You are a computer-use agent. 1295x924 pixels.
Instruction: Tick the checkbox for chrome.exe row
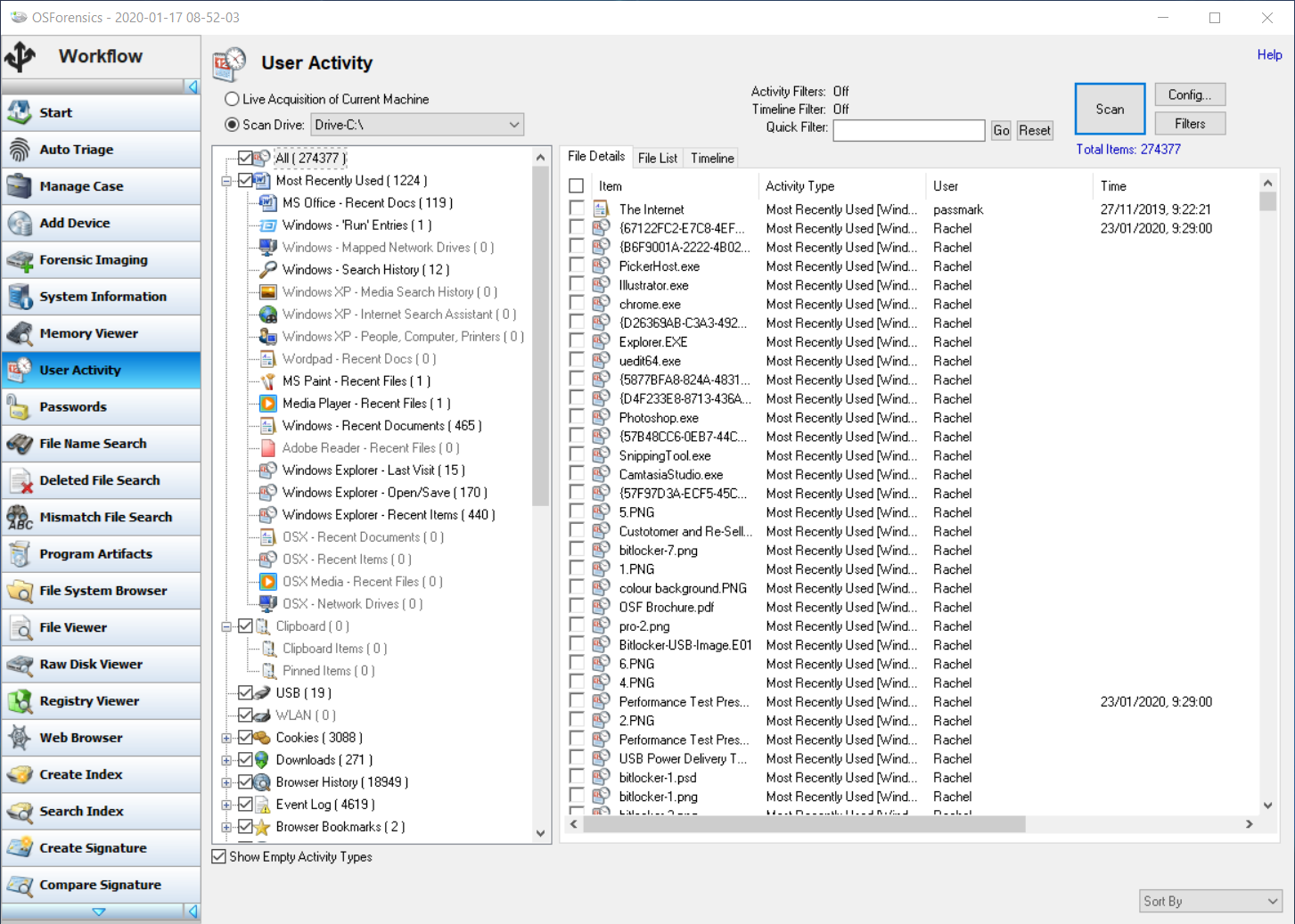coord(577,304)
